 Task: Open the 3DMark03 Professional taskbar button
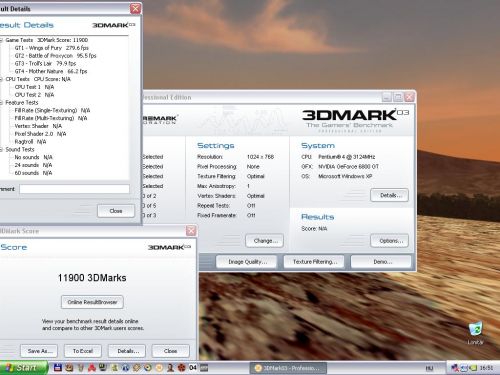[288, 368]
